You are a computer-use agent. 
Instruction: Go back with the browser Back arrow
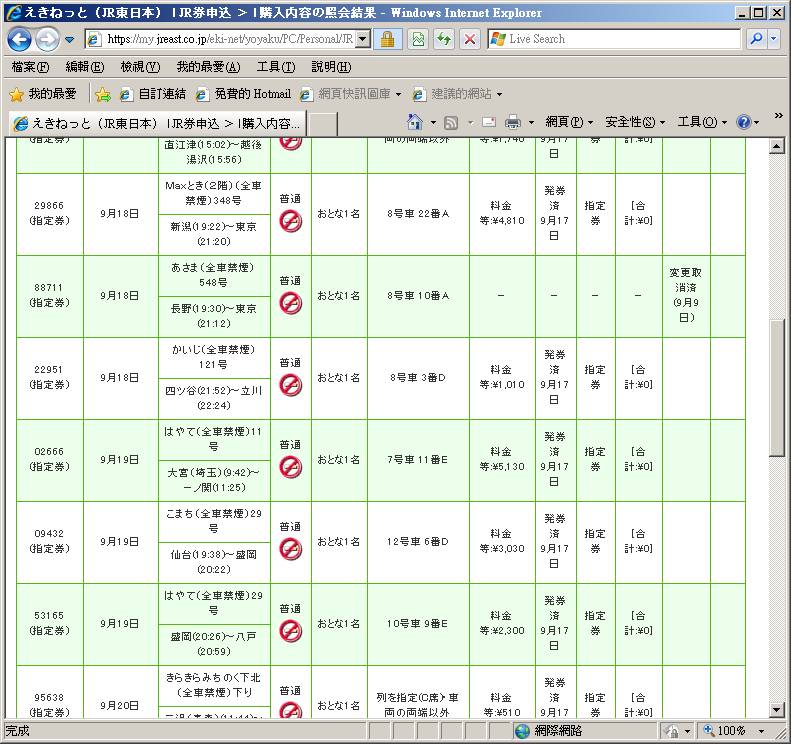coord(20,39)
